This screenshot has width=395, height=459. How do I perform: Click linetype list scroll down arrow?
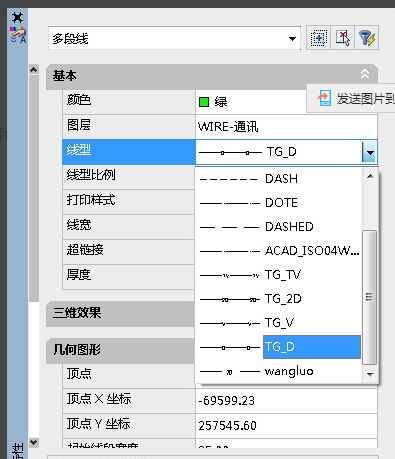click(x=370, y=375)
